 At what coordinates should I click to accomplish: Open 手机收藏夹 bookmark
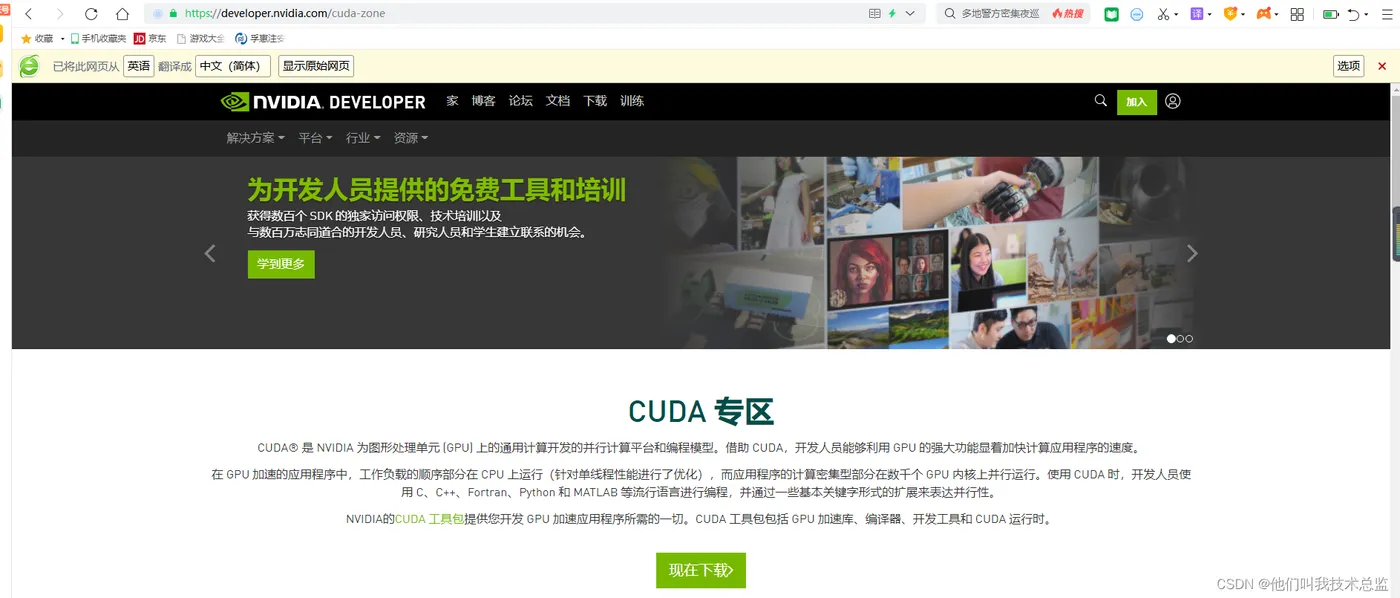click(x=98, y=38)
